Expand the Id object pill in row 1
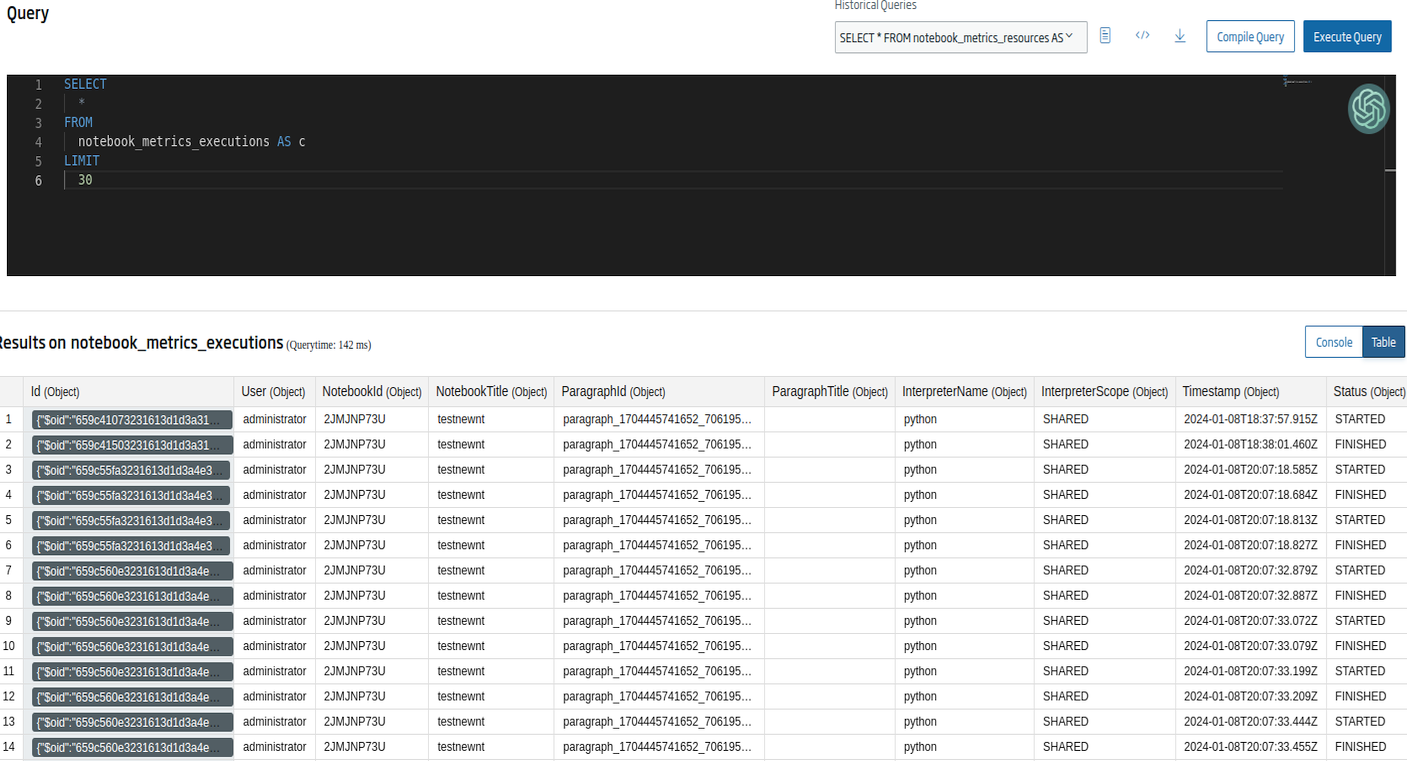 point(128,418)
